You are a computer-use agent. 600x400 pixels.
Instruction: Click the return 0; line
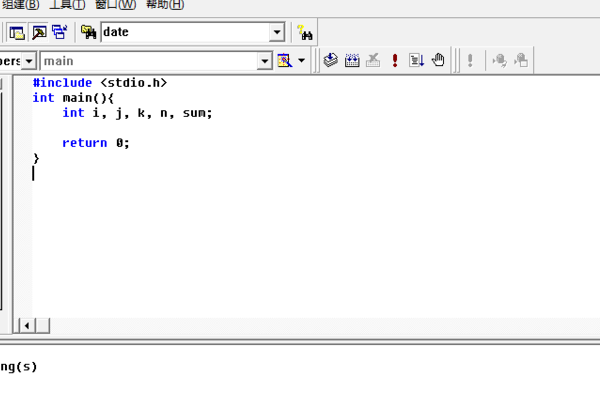click(96, 143)
